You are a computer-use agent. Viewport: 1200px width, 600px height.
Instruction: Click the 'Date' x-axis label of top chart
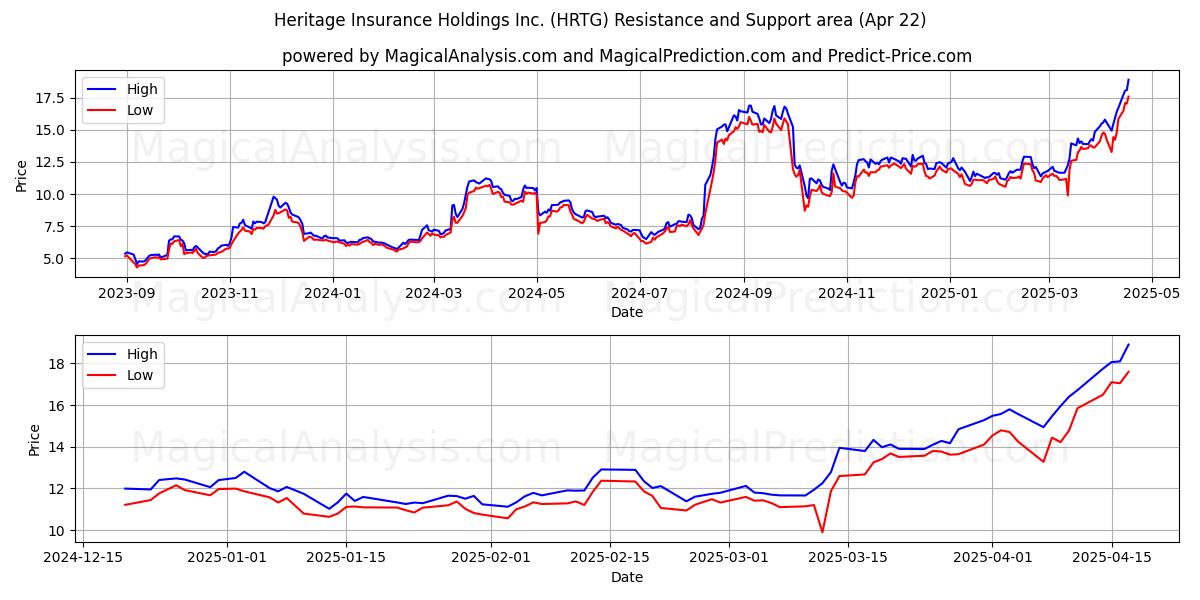[x=627, y=312]
